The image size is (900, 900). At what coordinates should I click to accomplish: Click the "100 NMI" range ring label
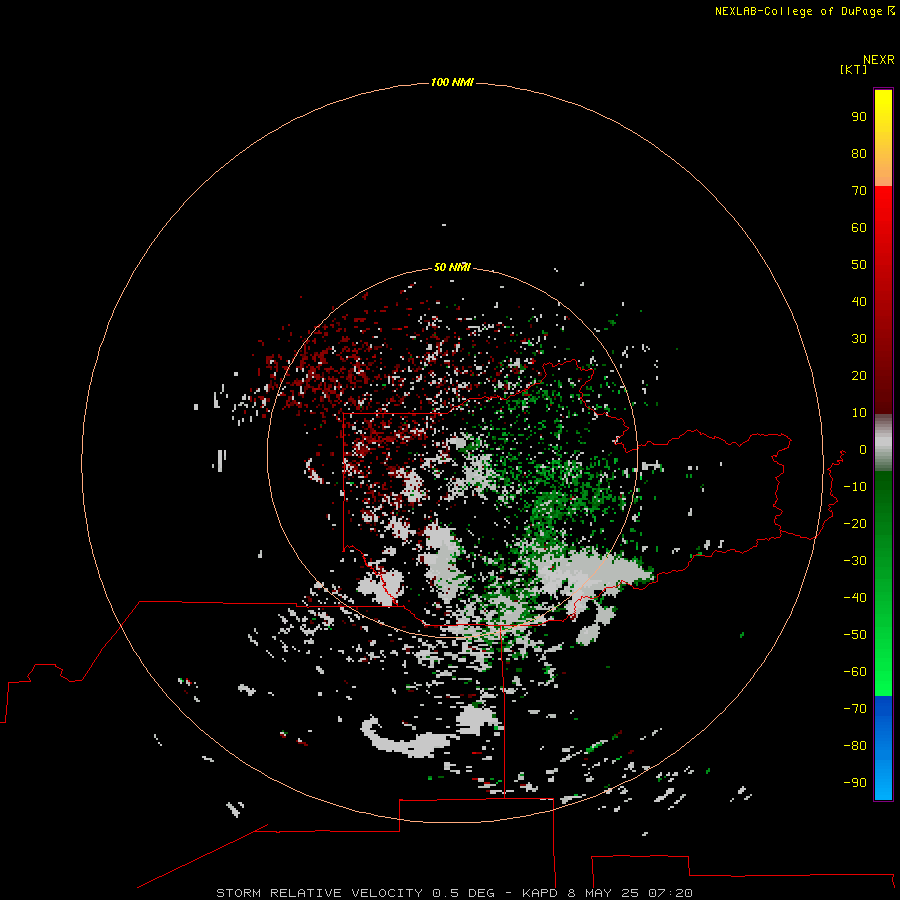(x=452, y=83)
